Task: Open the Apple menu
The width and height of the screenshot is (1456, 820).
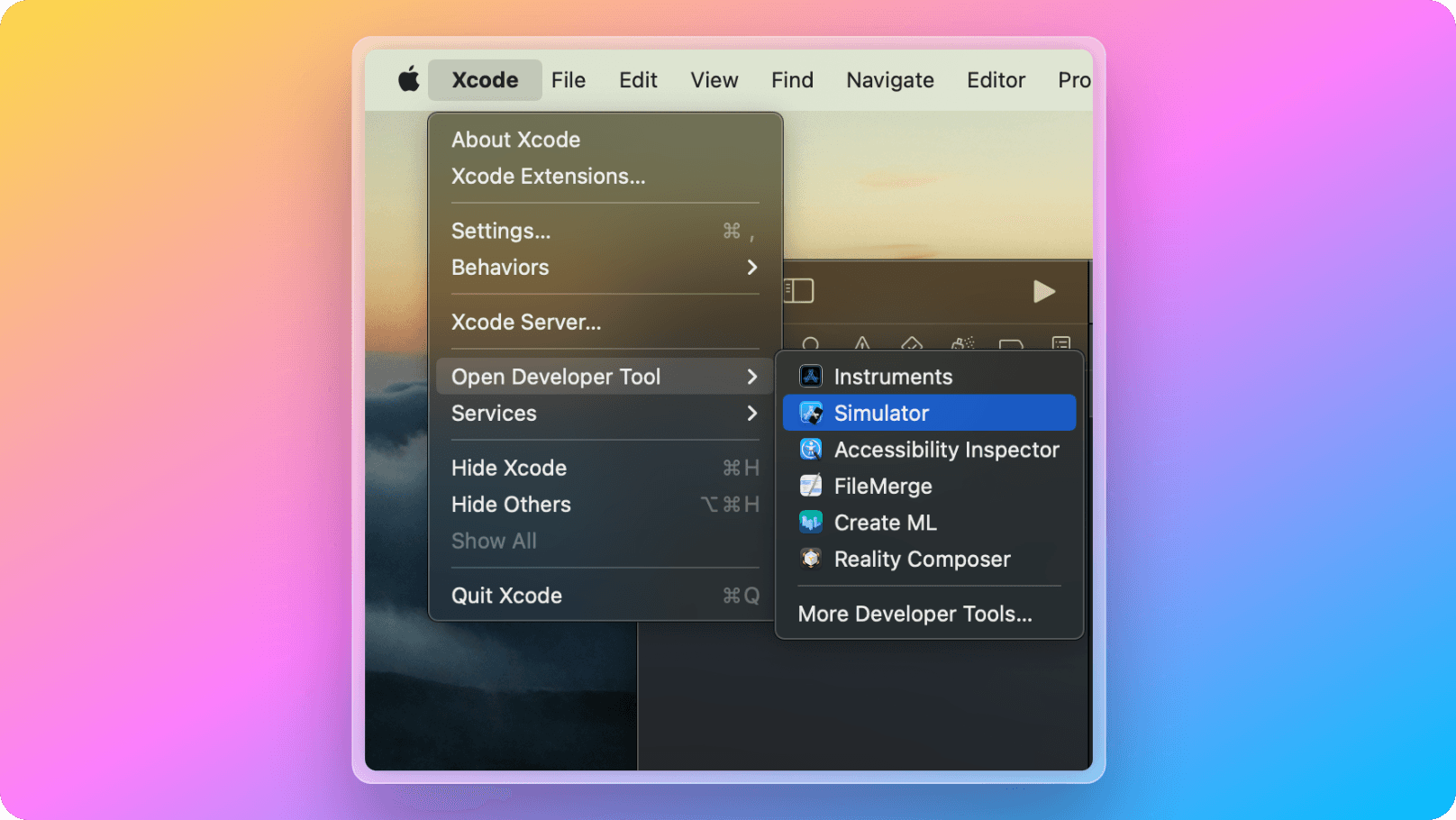Action: pyautogui.click(x=409, y=79)
